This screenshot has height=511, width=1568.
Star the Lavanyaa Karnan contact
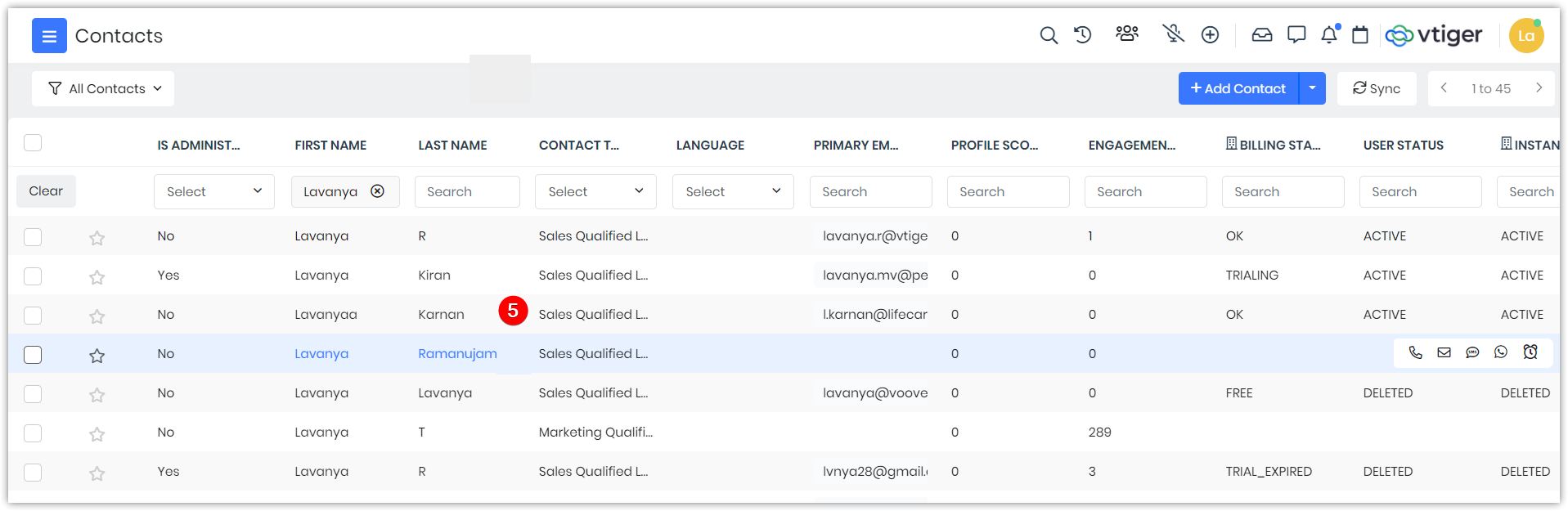(97, 316)
